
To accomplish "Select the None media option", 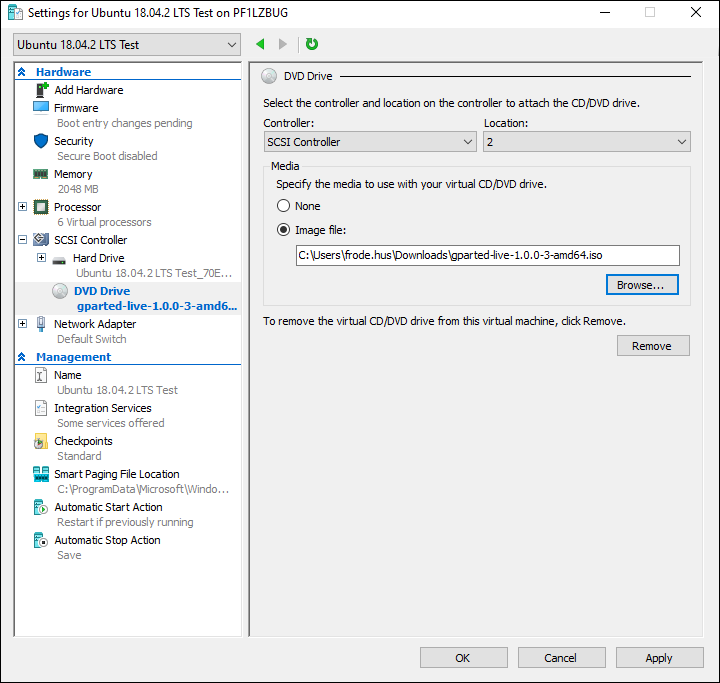I will coord(283,205).
